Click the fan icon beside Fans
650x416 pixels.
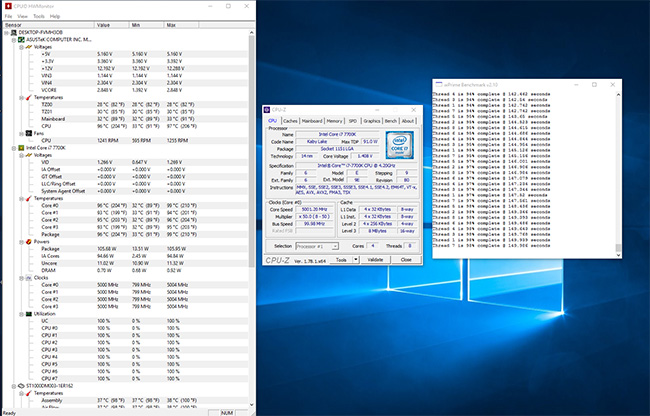(x=29, y=133)
